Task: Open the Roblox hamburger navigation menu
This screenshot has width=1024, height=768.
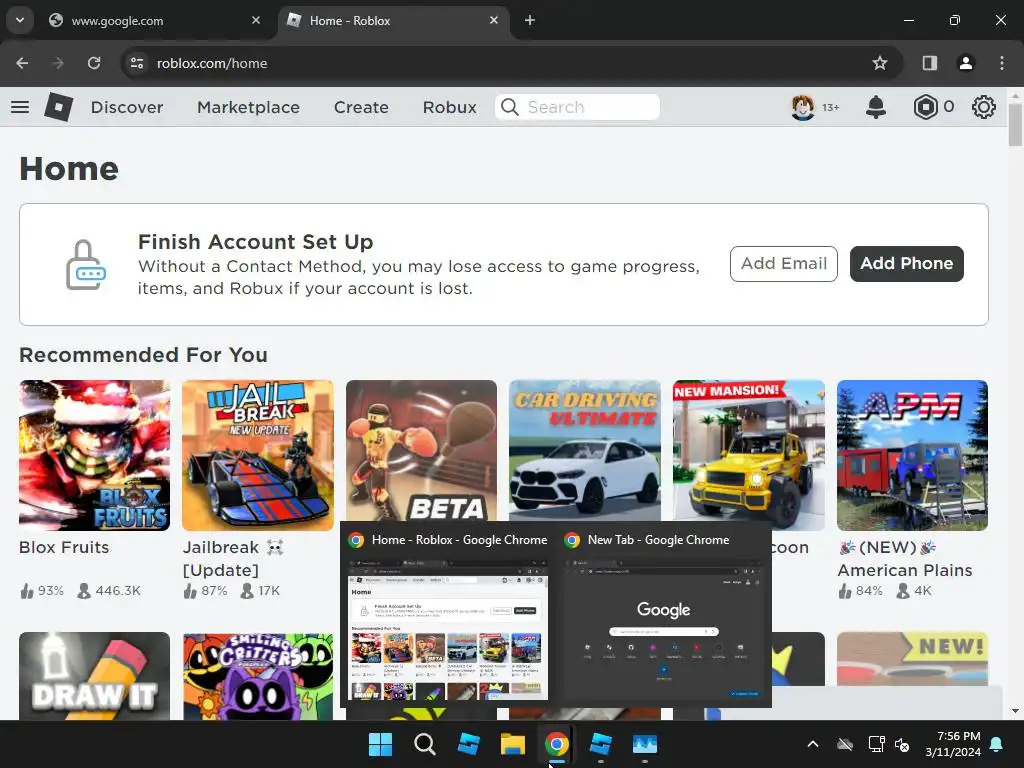Action: point(20,107)
